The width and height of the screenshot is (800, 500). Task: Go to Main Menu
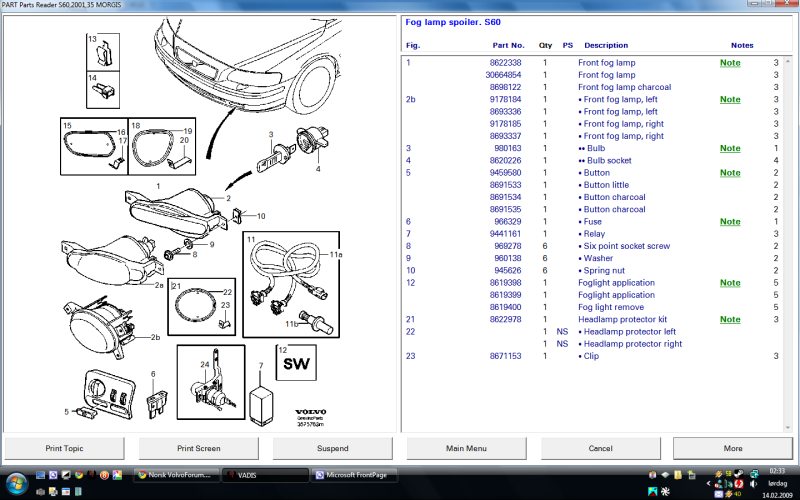pos(466,448)
